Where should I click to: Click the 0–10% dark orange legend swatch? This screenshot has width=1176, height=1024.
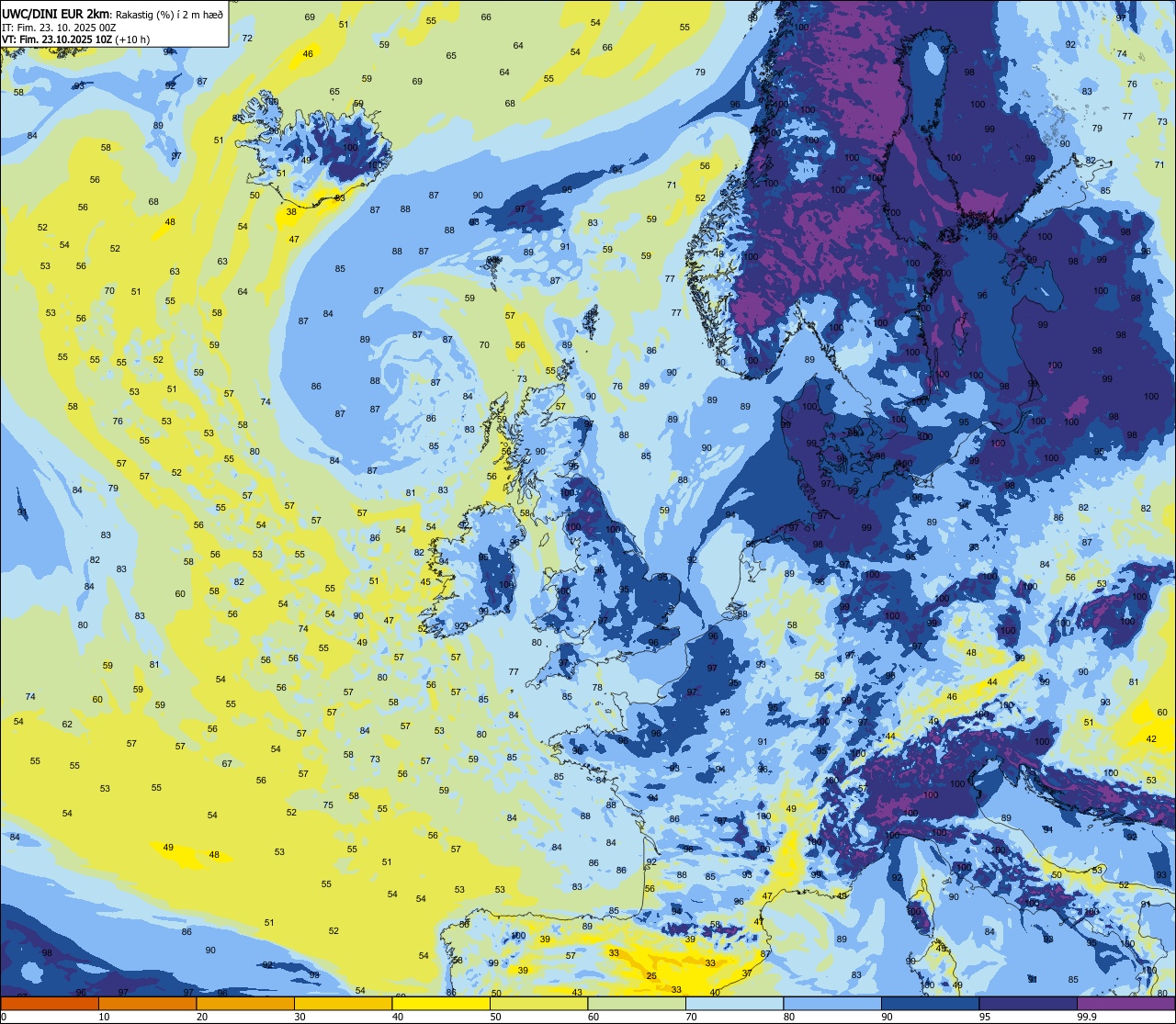(x=50, y=1004)
